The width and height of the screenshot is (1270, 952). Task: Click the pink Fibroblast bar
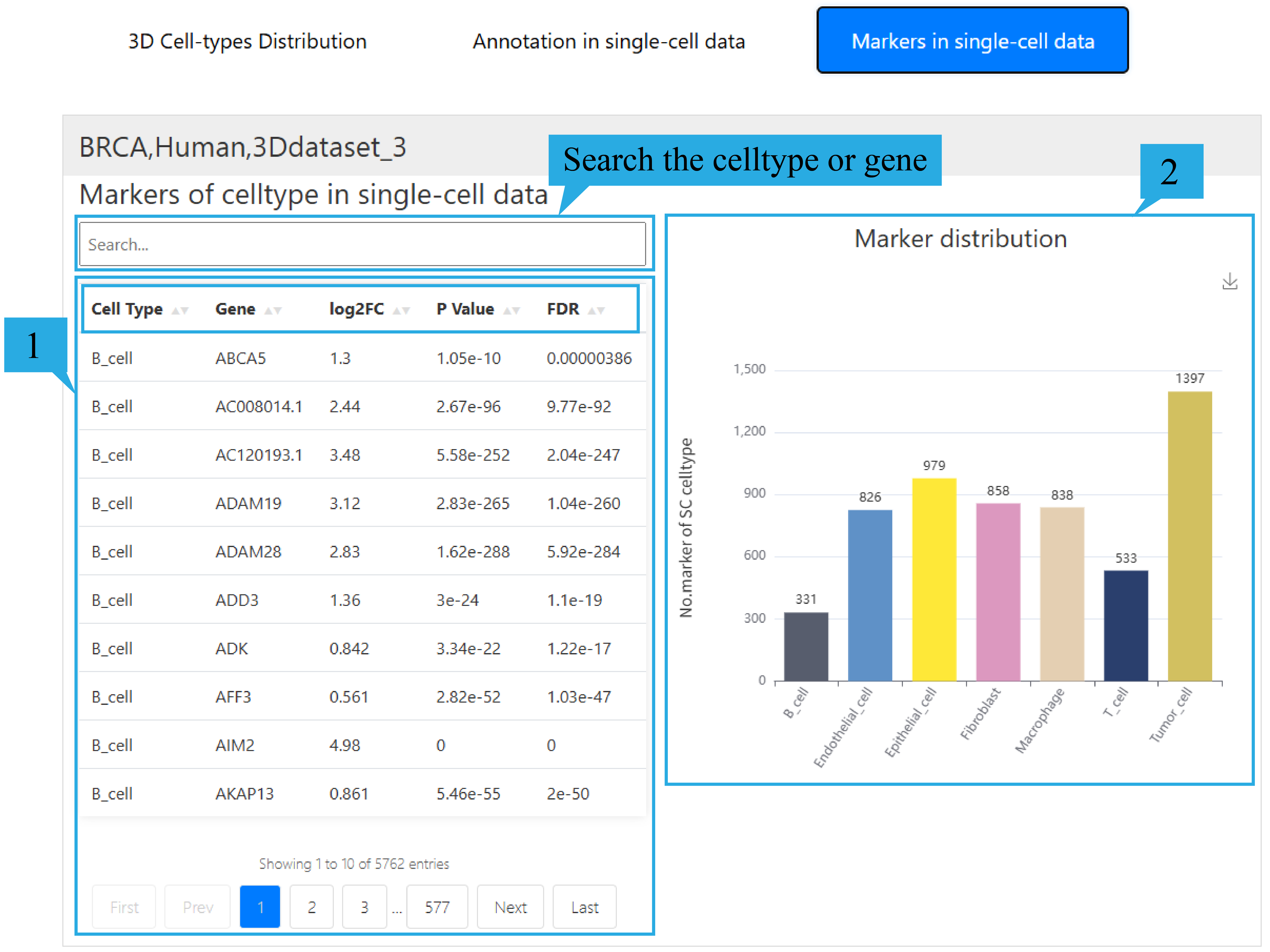[998, 591]
